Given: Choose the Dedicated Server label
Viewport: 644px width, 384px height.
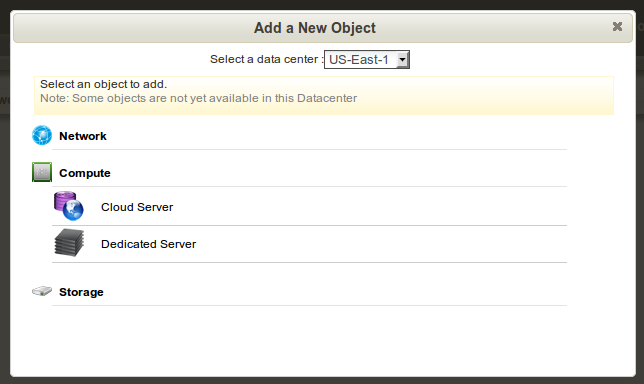Looking at the screenshot, I should tap(149, 244).
